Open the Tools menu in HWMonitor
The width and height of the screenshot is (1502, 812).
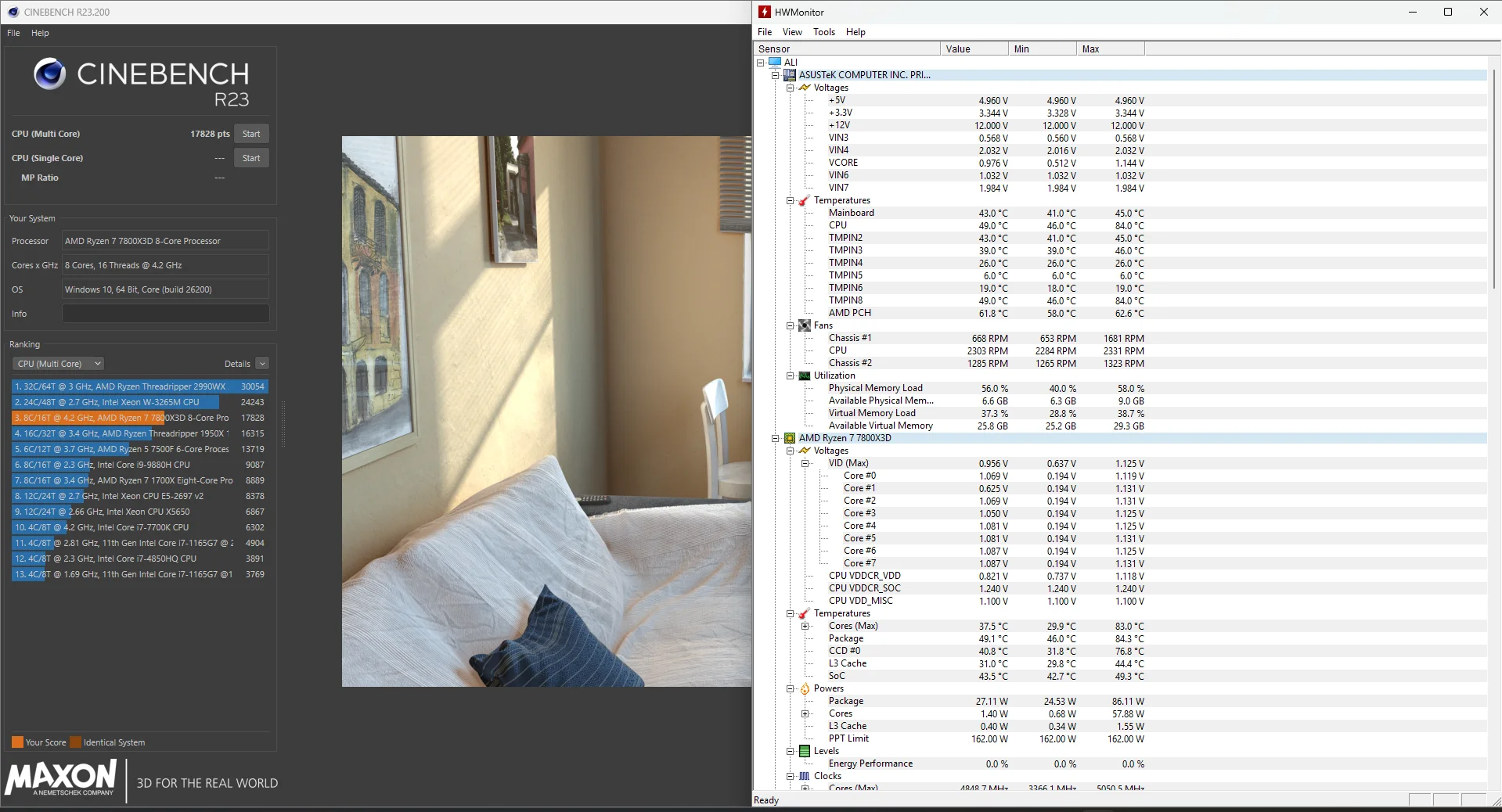(x=824, y=32)
